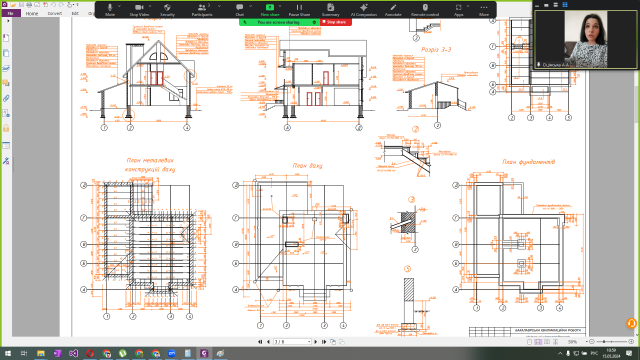Pause the screen share
The height and width of the screenshot is (360, 640).
tap(300, 10)
